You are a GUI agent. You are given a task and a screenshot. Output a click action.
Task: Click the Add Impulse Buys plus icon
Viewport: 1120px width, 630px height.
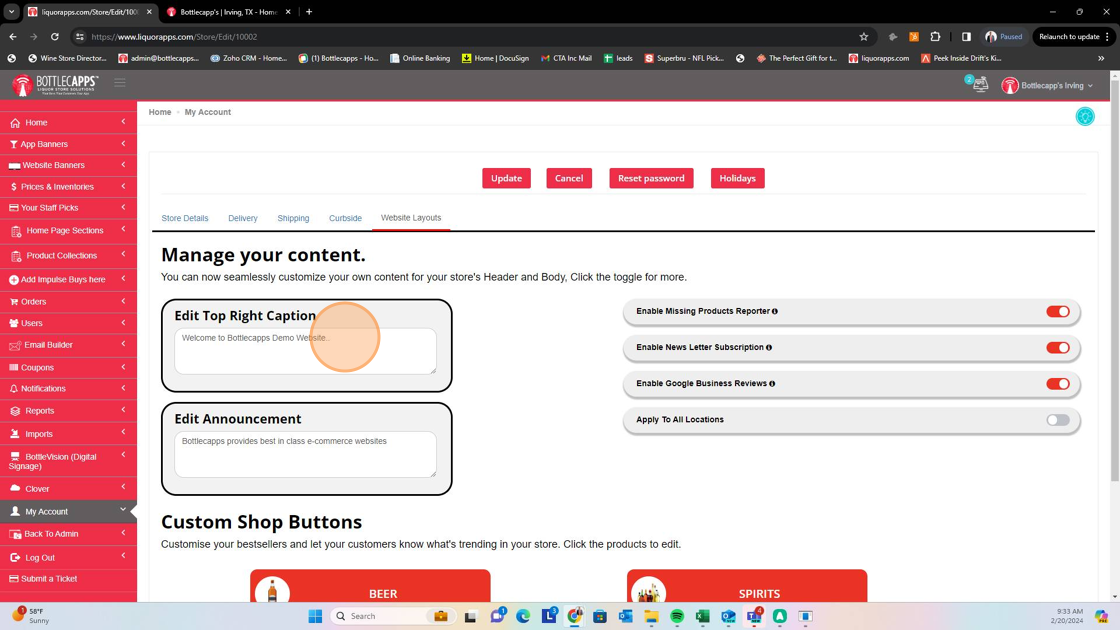[14, 280]
